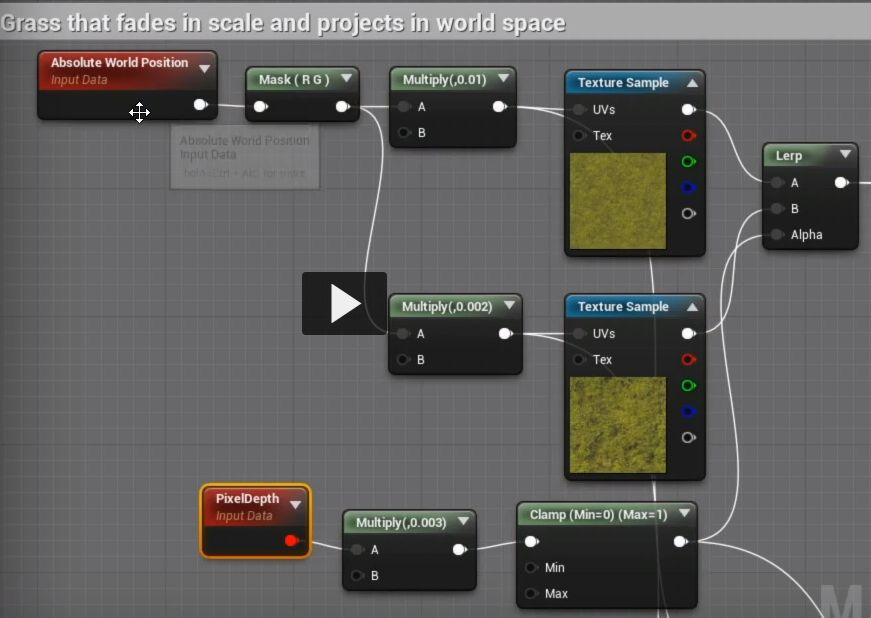Click the Mask (R G) input pin
Image resolution: width=871 pixels, height=618 pixels.
tap(261, 106)
